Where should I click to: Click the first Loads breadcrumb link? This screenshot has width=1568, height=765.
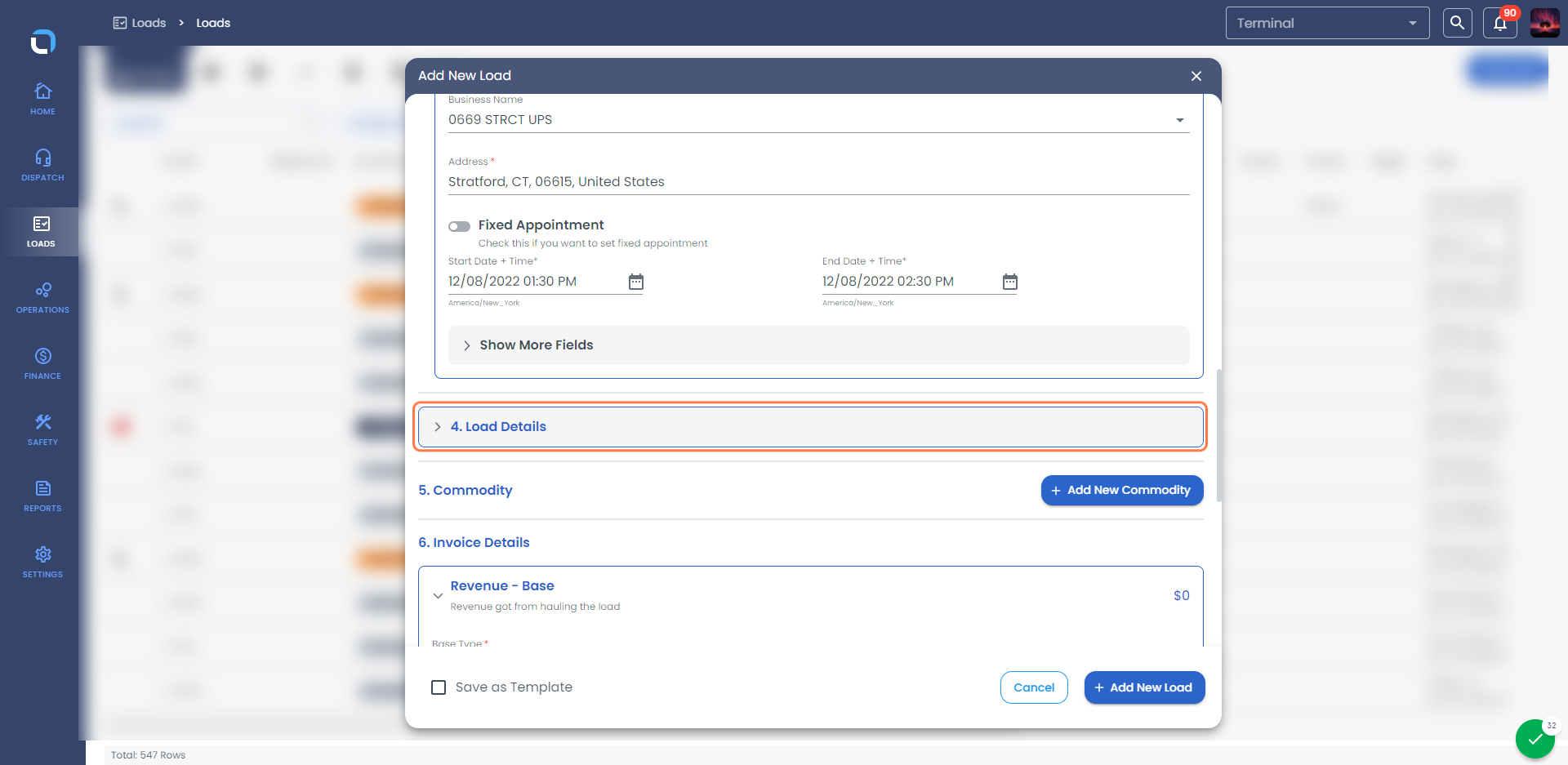click(149, 23)
